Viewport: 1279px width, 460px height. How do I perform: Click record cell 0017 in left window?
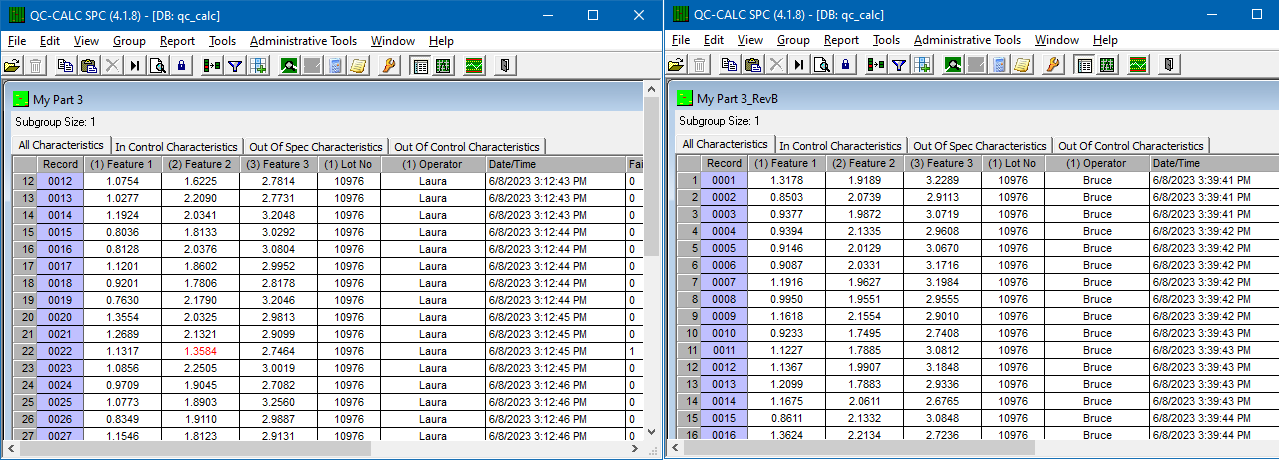pos(60,266)
